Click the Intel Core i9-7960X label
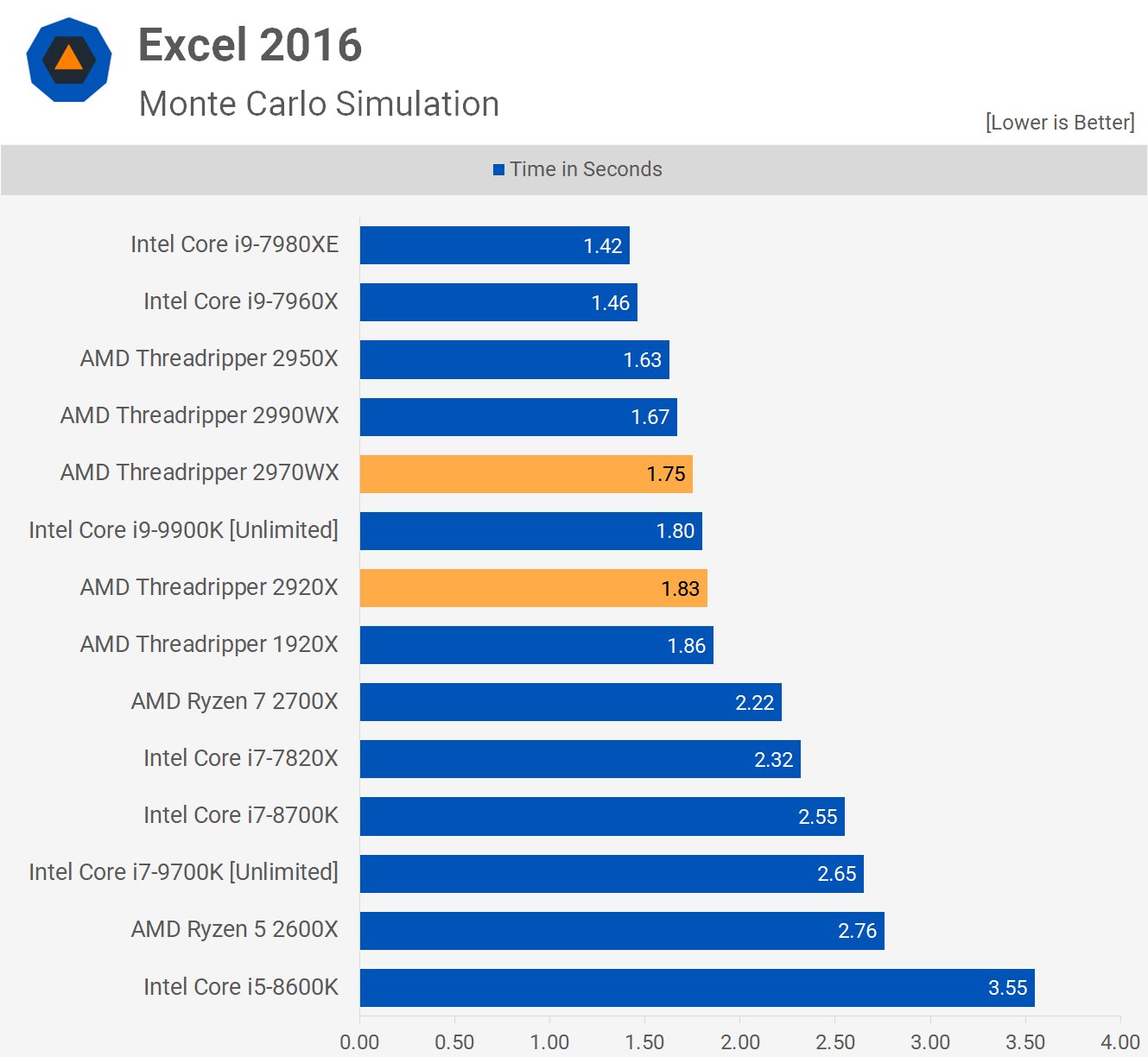 [240, 301]
